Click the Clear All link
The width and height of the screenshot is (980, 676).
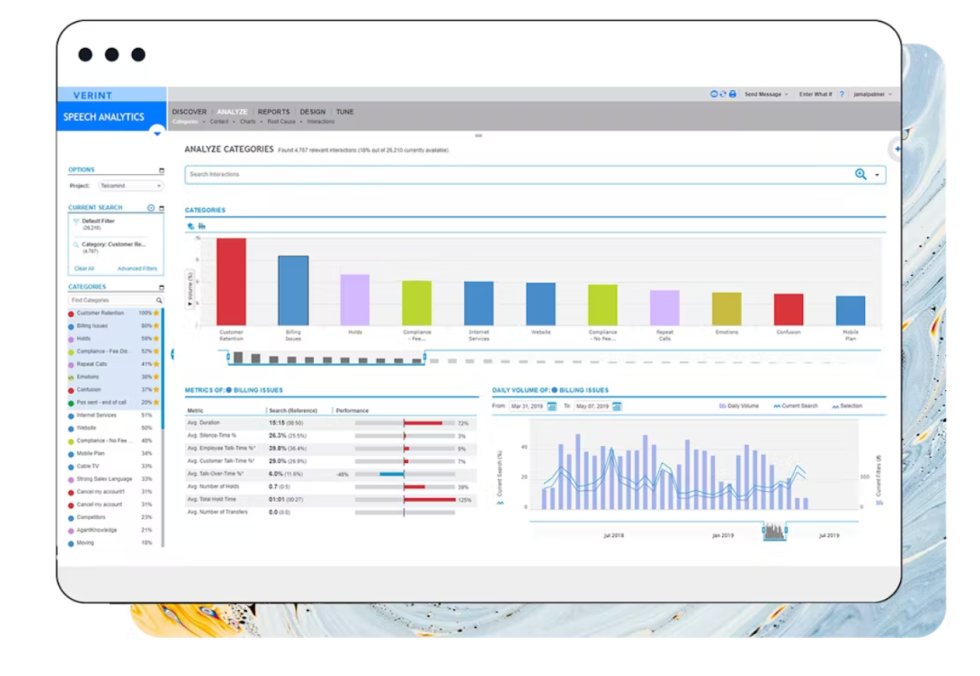pos(84,268)
